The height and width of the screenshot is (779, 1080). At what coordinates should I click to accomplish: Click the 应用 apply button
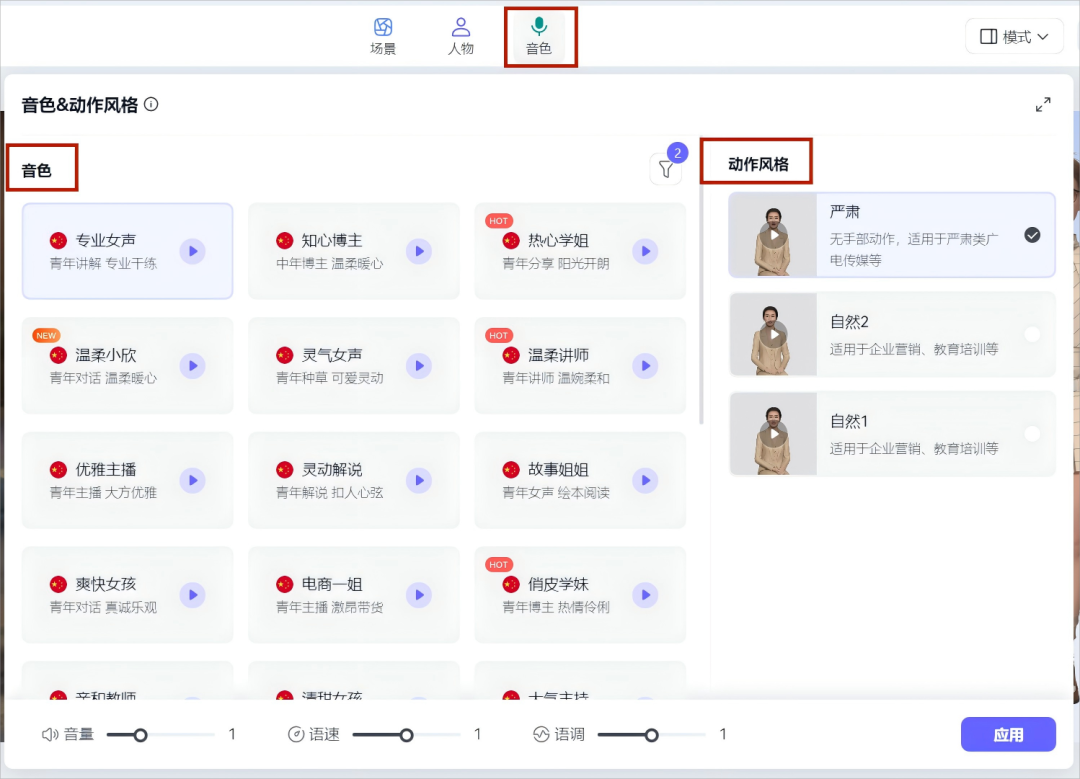point(1008,734)
